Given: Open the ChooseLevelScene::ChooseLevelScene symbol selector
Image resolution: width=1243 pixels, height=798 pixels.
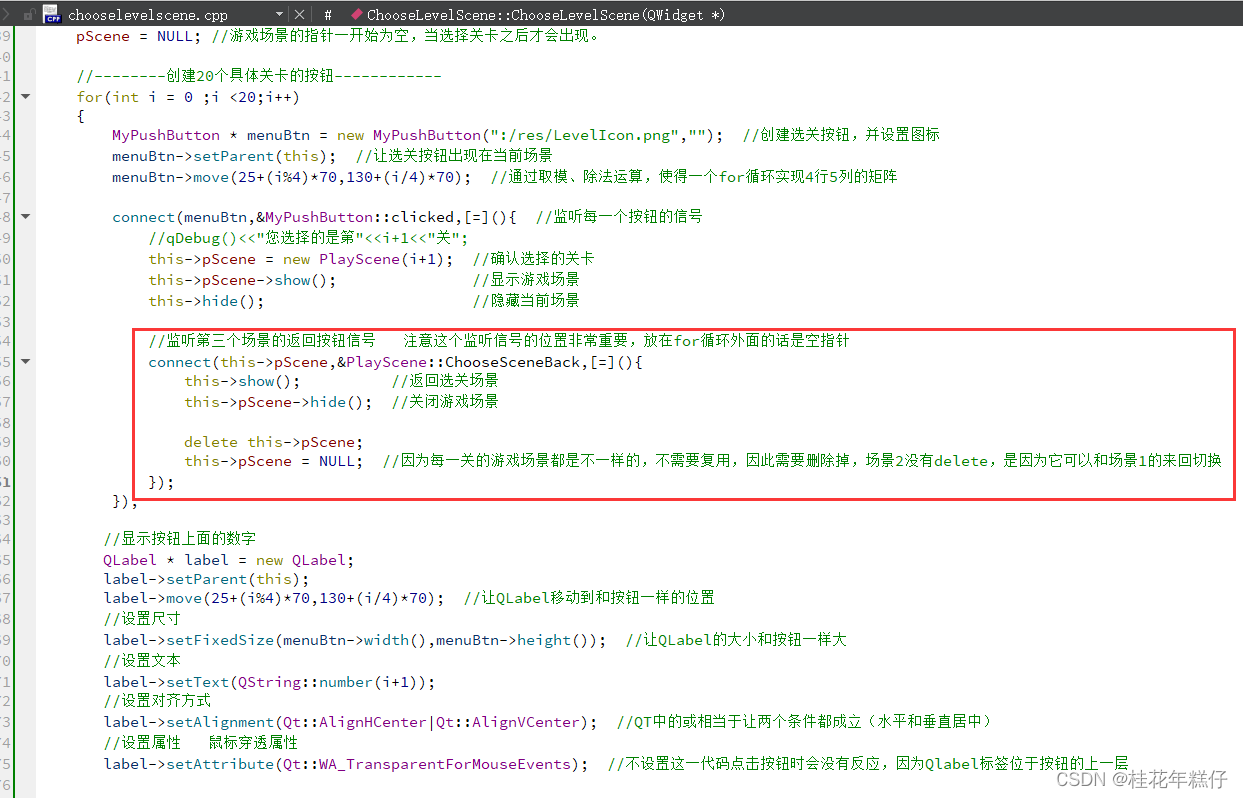Looking at the screenshot, I should pyautogui.click(x=546, y=15).
